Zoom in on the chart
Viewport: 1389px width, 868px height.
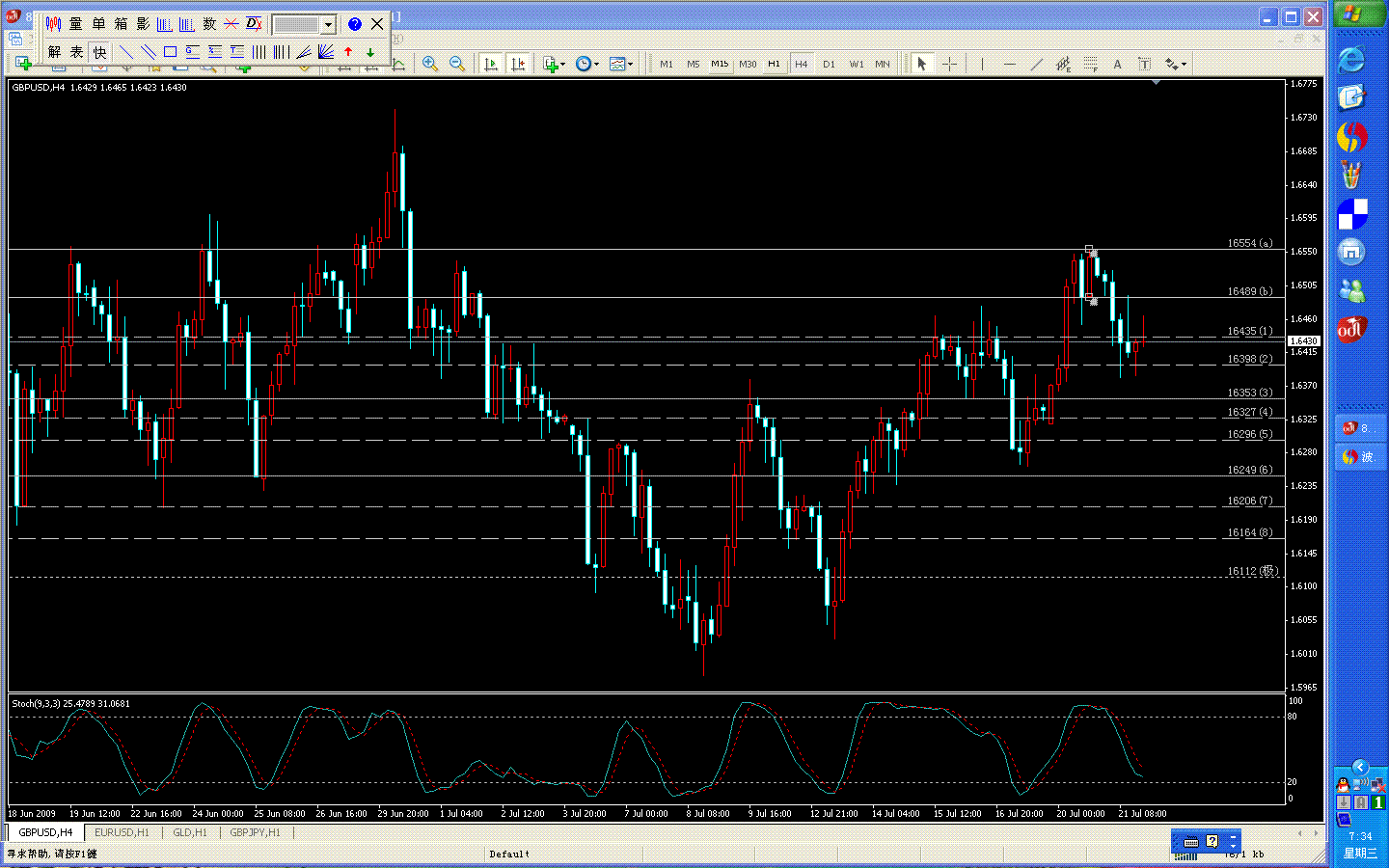[430, 64]
